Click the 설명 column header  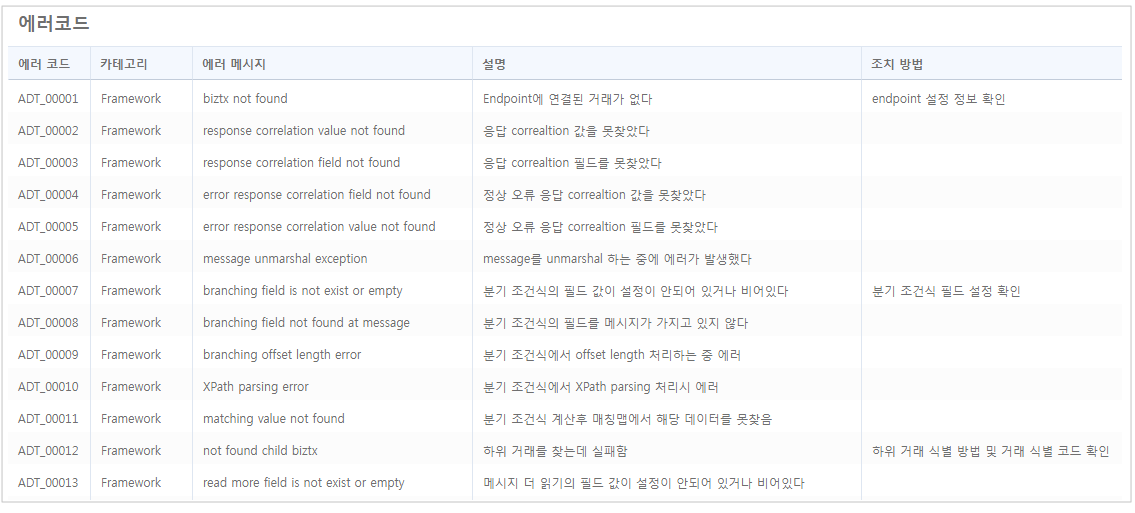494,64
